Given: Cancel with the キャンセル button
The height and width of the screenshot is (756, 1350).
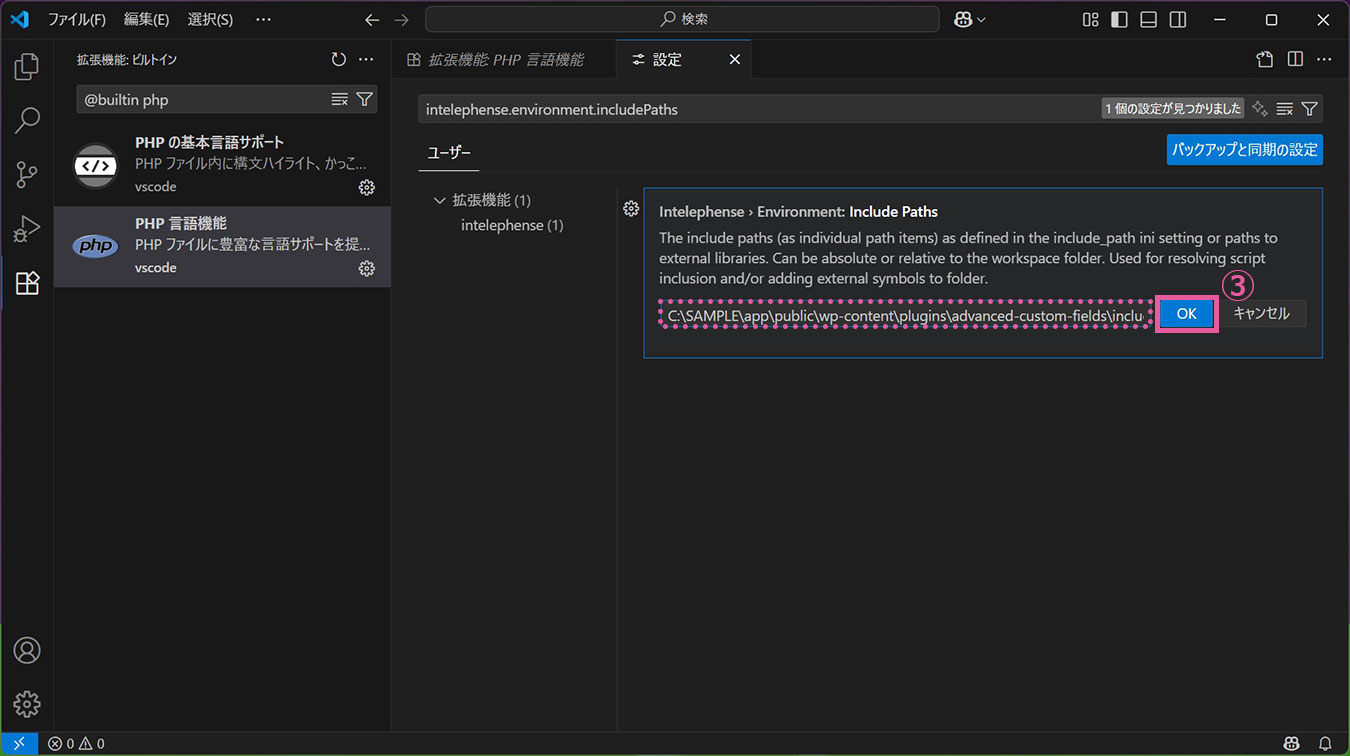Looking at the screenshot, I should click(1262, 313).
